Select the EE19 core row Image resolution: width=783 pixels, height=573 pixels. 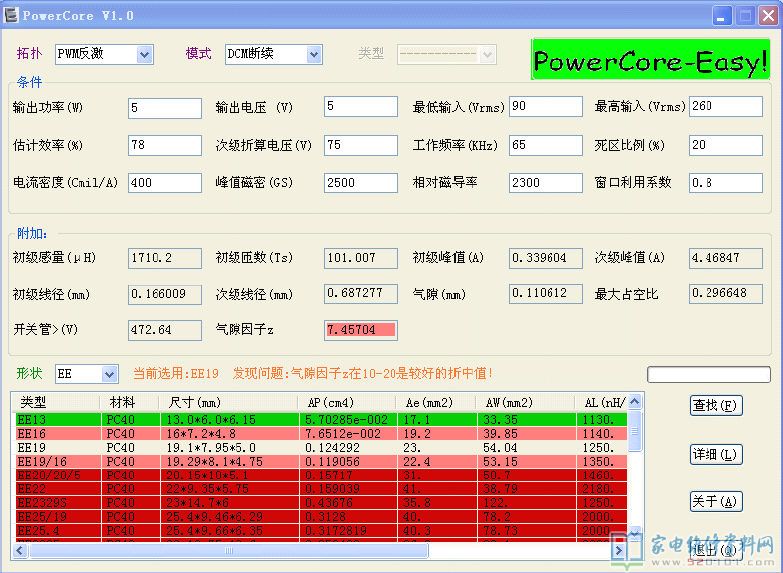point(321,448)
